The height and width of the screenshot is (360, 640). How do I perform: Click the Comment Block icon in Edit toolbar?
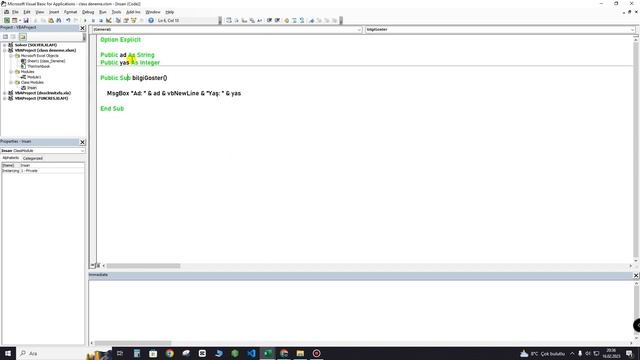point(294,20)
